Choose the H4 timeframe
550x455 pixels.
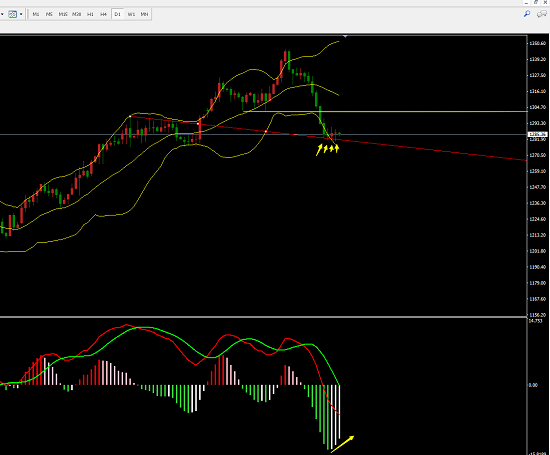pyautogui.click(x=103, y=14)
